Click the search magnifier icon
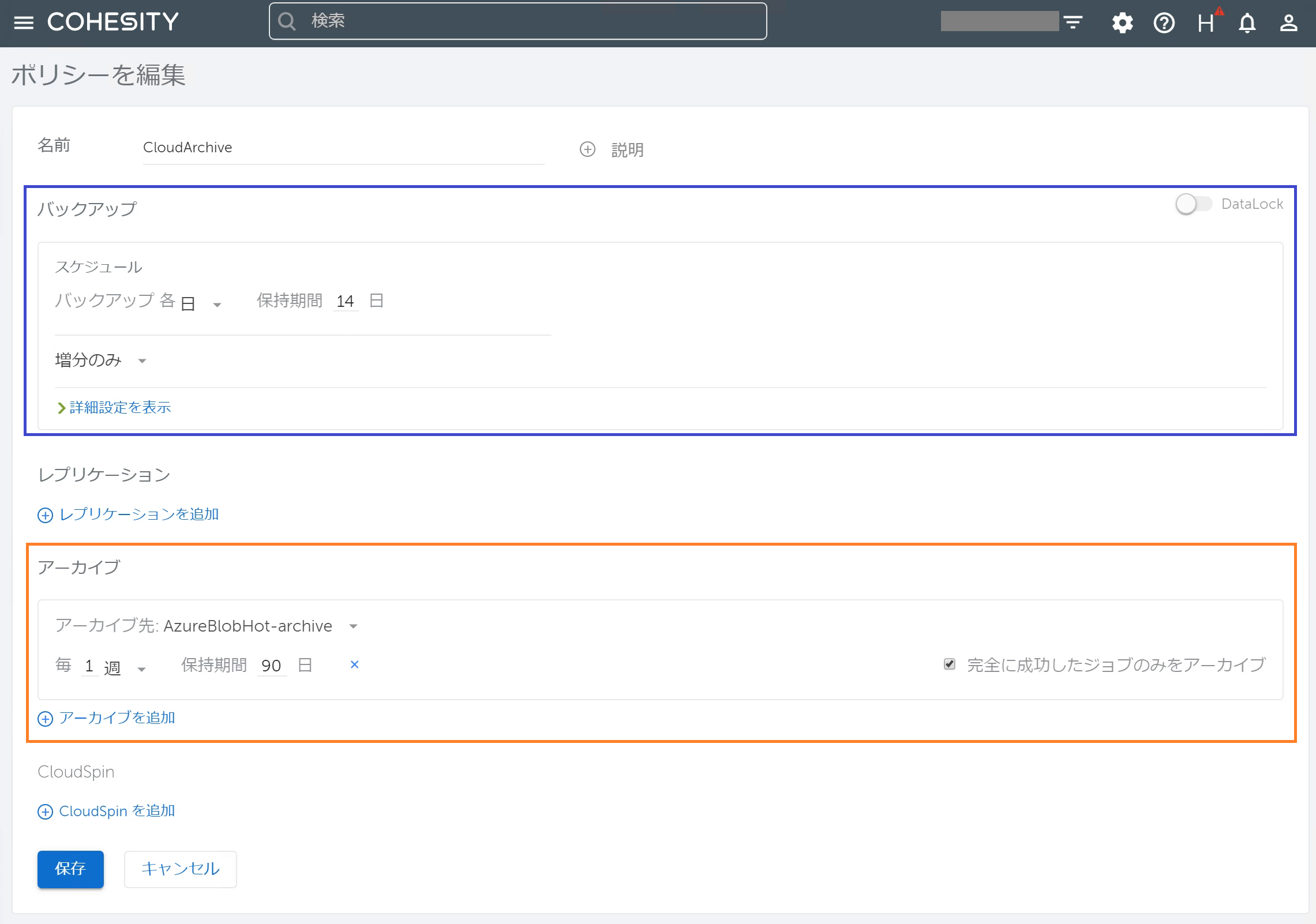This screenshot has height=924, width=1316. pos(287,21)
